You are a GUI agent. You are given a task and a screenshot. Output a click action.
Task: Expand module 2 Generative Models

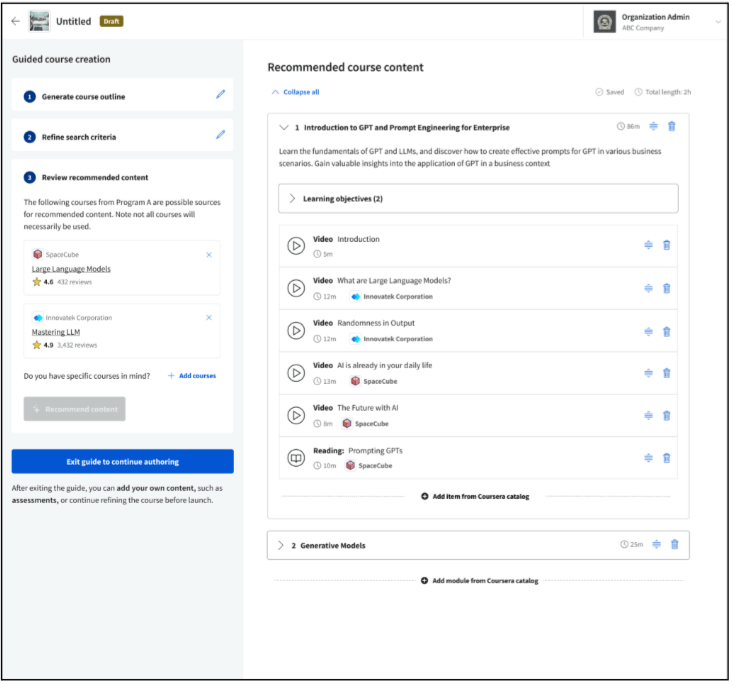(x=280, y=546)
